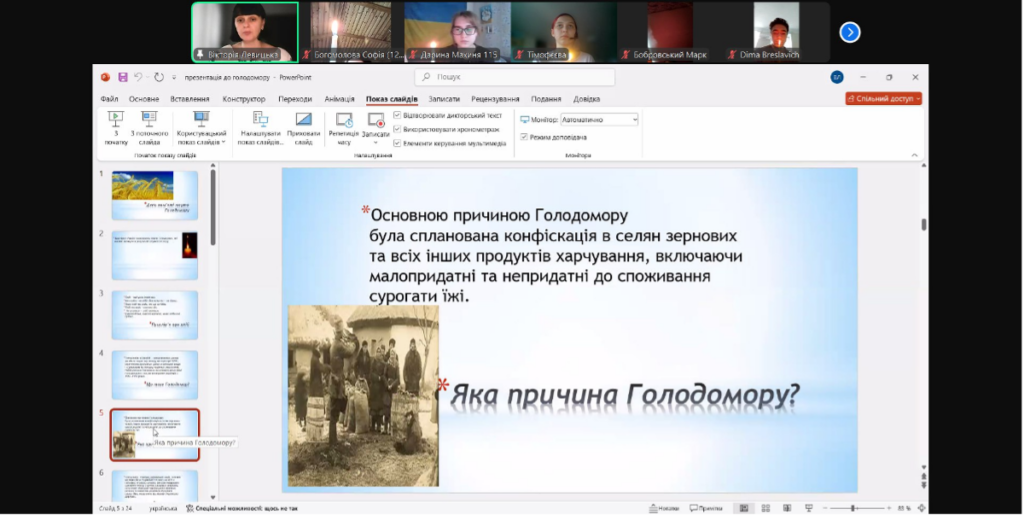Viewport: 1024px width, 515px height.
Task: Open Comments pane from status bar
Action: pyautogui.click(x=706, y=508)
